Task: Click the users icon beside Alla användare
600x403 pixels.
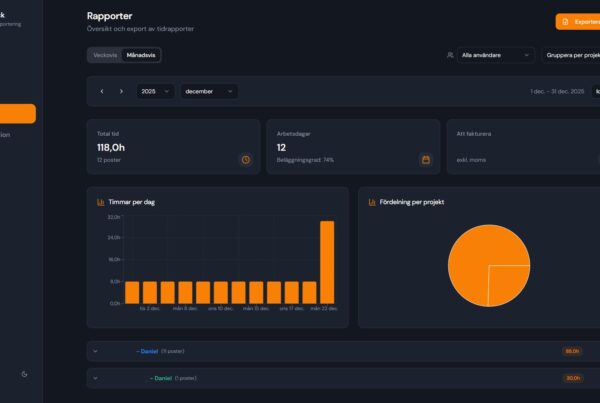Action: pyautogui.click(x=450, y=55)
